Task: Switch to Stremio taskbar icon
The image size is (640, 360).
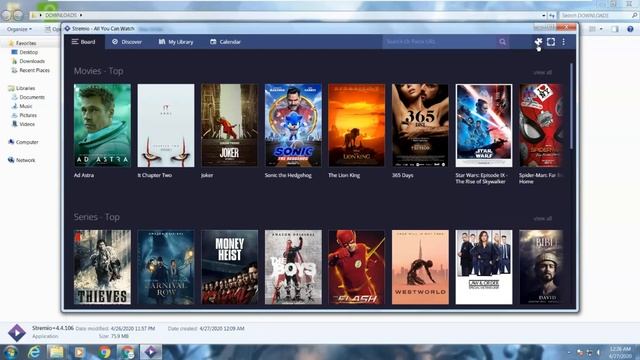Action: (x=151, y=352)
